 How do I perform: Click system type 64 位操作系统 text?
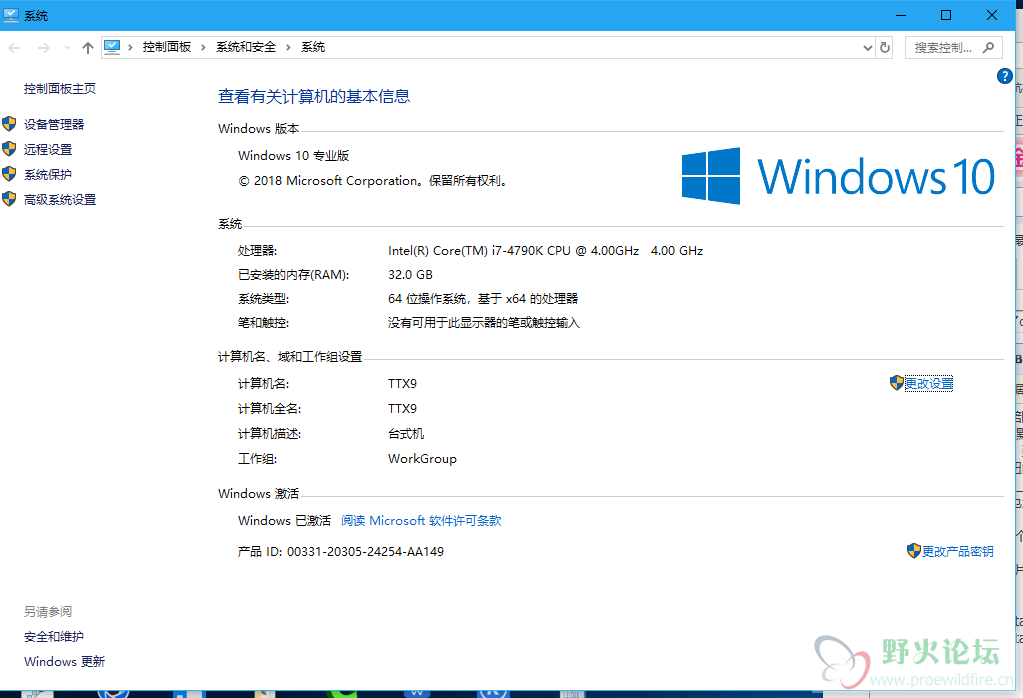pos(483,299)
